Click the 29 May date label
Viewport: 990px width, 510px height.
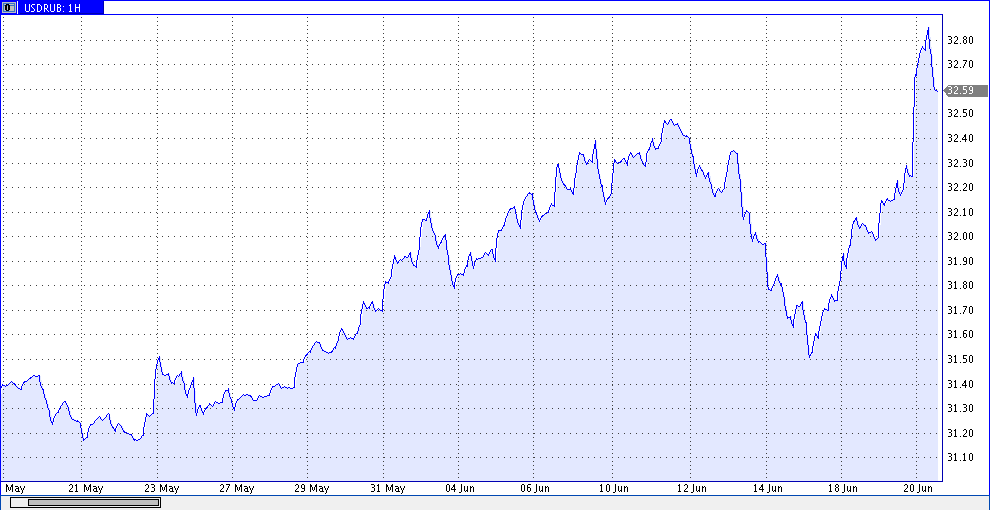[x=311, y=489]
